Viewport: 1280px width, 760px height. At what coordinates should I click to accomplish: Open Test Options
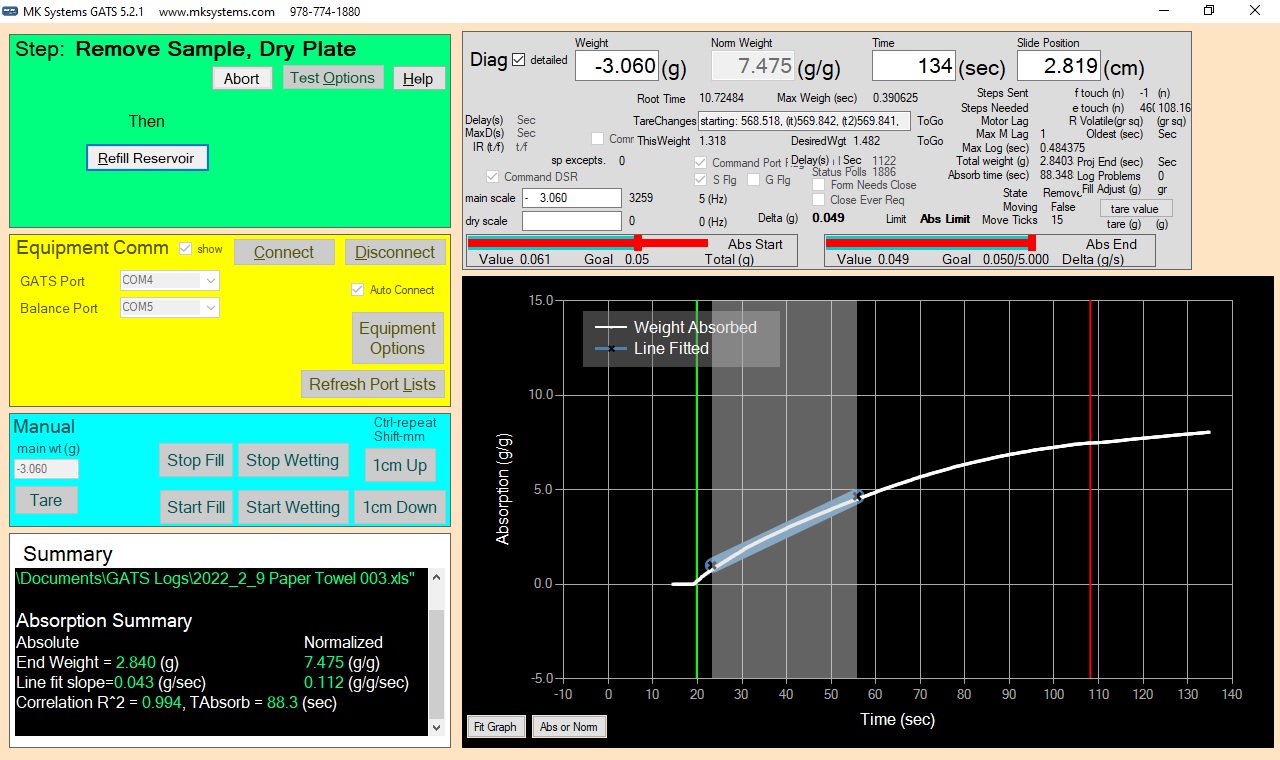(332, 77)
